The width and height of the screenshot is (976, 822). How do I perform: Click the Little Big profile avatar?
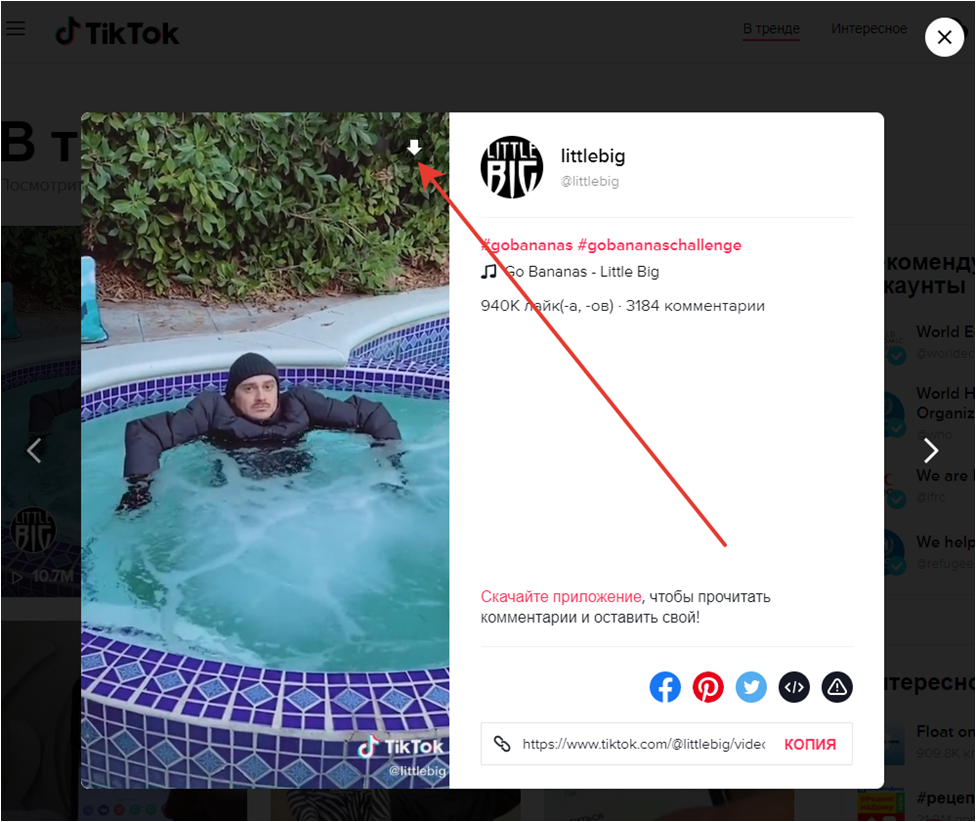click(x=512, y=167)
